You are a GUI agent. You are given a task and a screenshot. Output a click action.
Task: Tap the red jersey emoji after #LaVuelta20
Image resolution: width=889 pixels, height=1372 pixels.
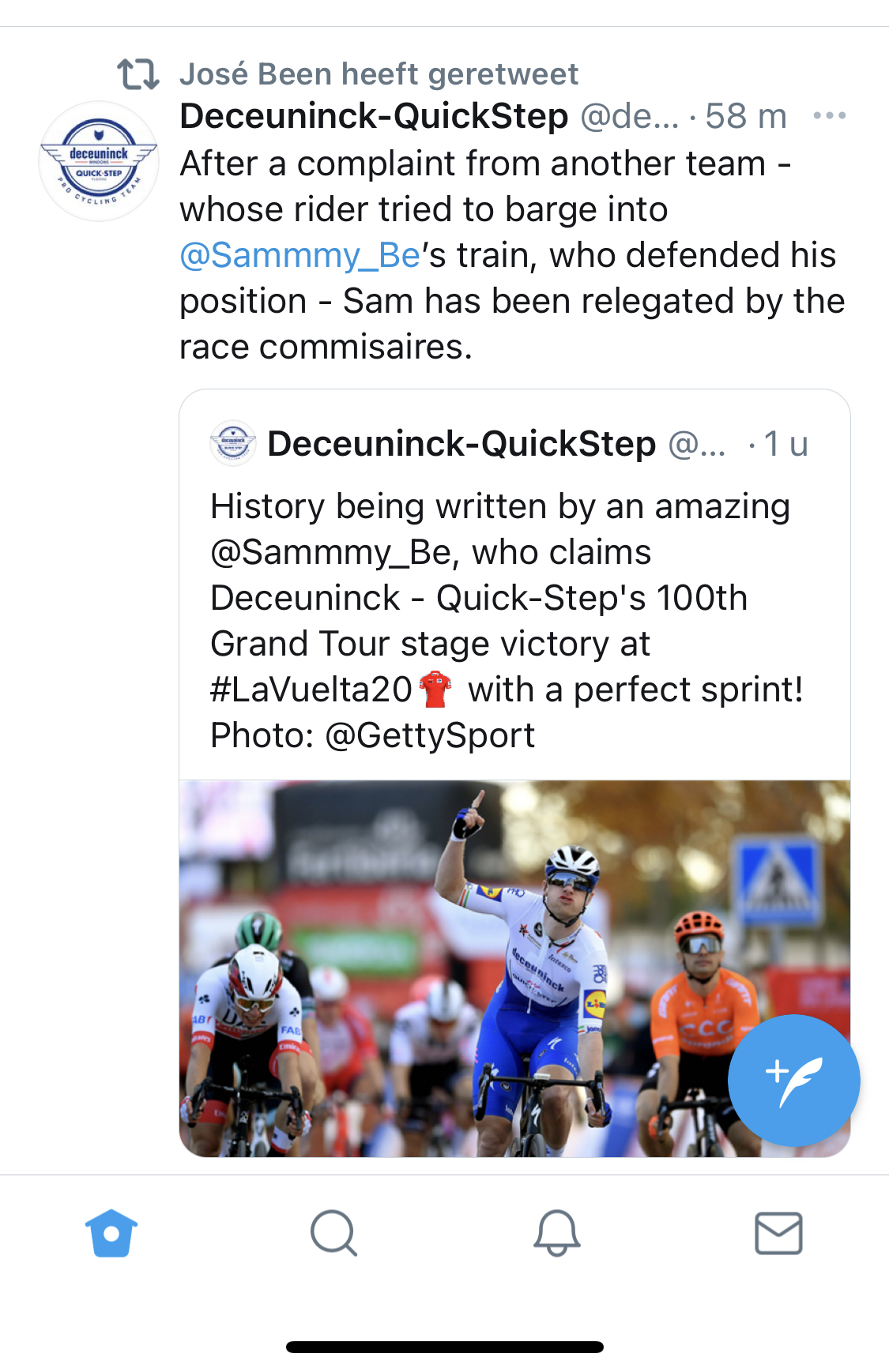click(x=435, y=690)
